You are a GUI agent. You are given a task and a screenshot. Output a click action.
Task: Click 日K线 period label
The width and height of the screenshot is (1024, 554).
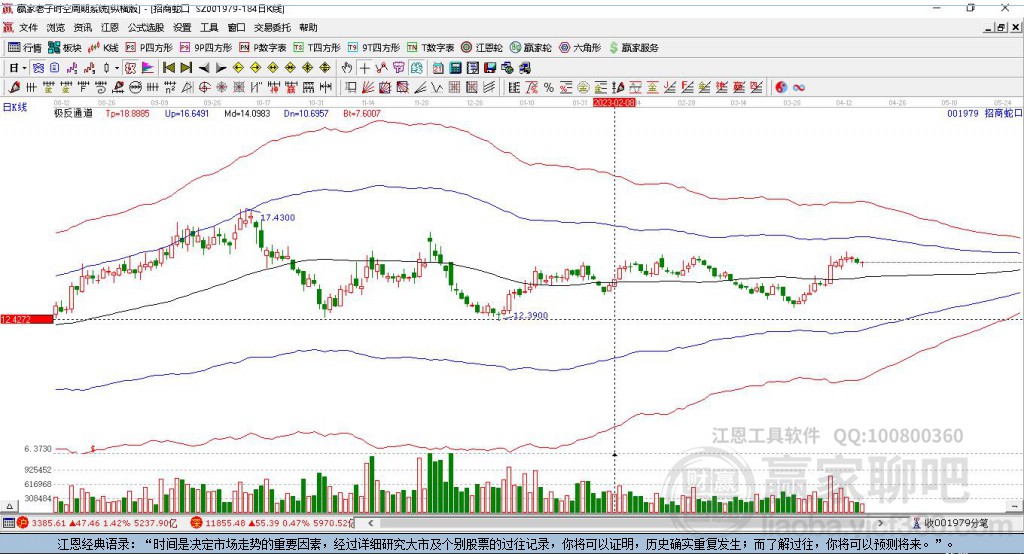(15, 107)
